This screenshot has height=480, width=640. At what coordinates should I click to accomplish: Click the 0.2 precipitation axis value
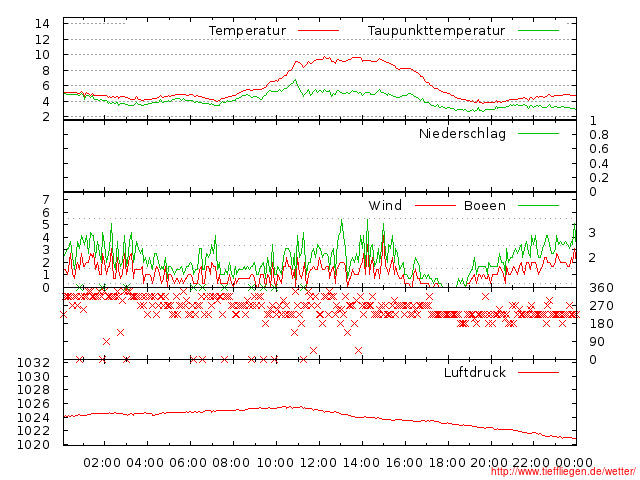[599, 178]
